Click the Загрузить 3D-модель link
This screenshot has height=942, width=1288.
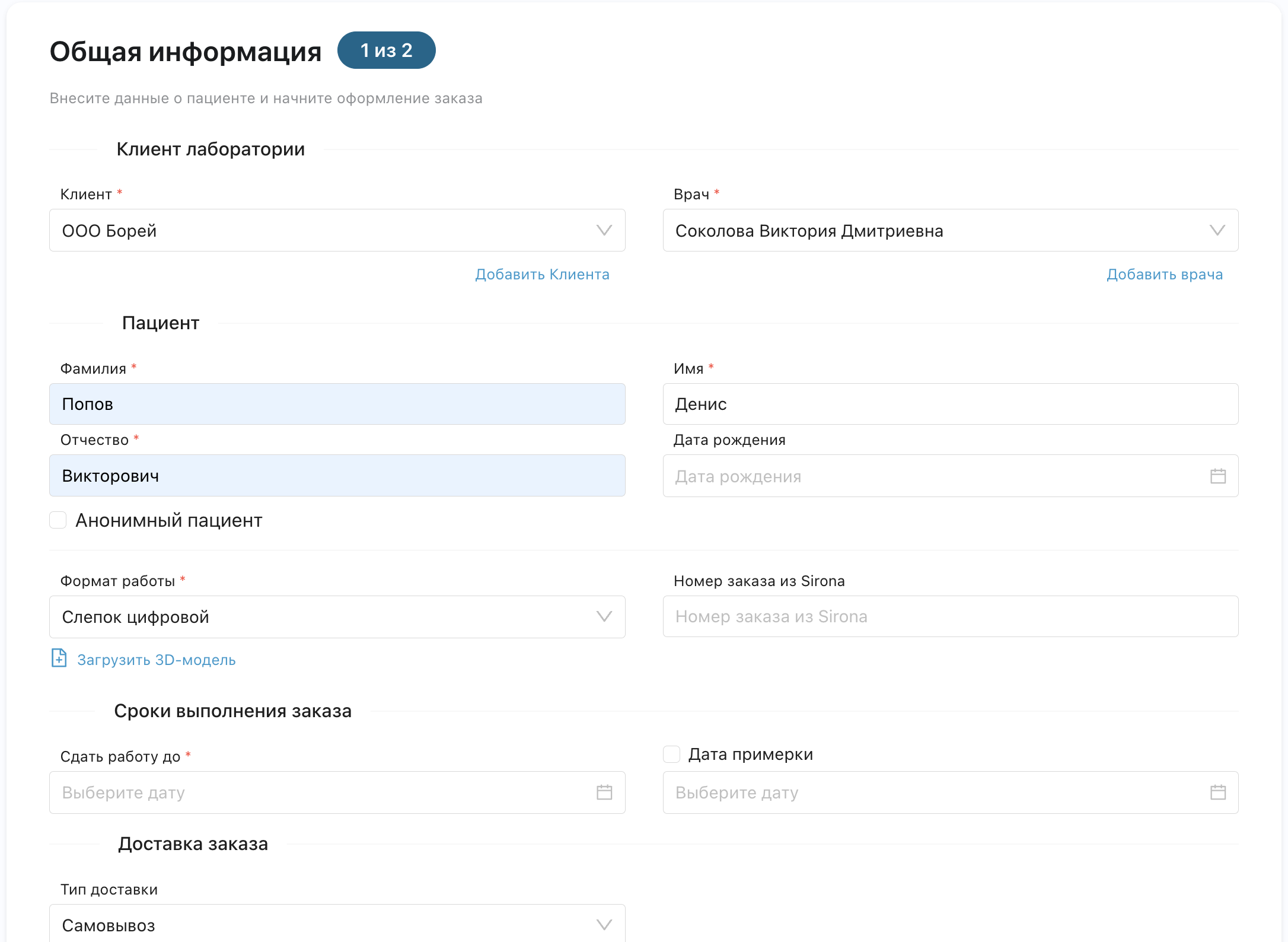pos(157,660)
